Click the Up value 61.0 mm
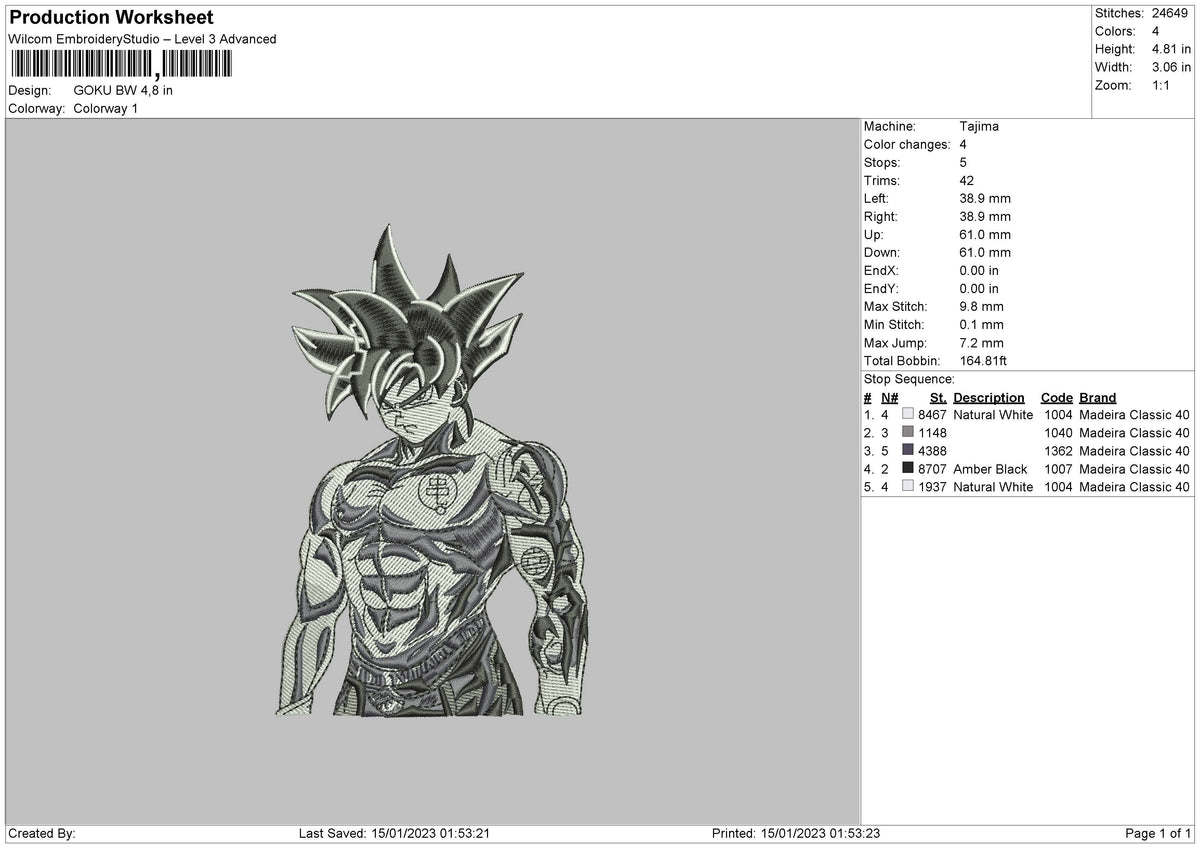The width and height of the screenshot is (1200, 848). (x=985, y=234)
